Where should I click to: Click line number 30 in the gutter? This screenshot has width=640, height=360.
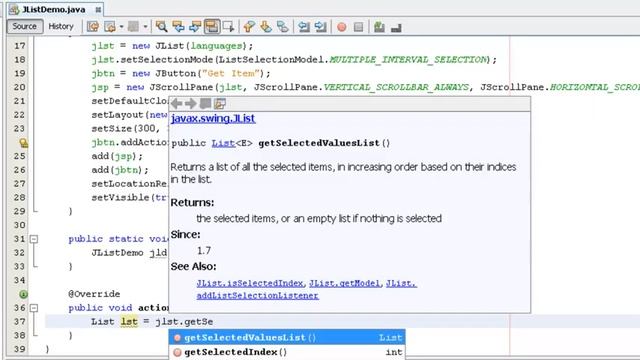tap(20, 225)
